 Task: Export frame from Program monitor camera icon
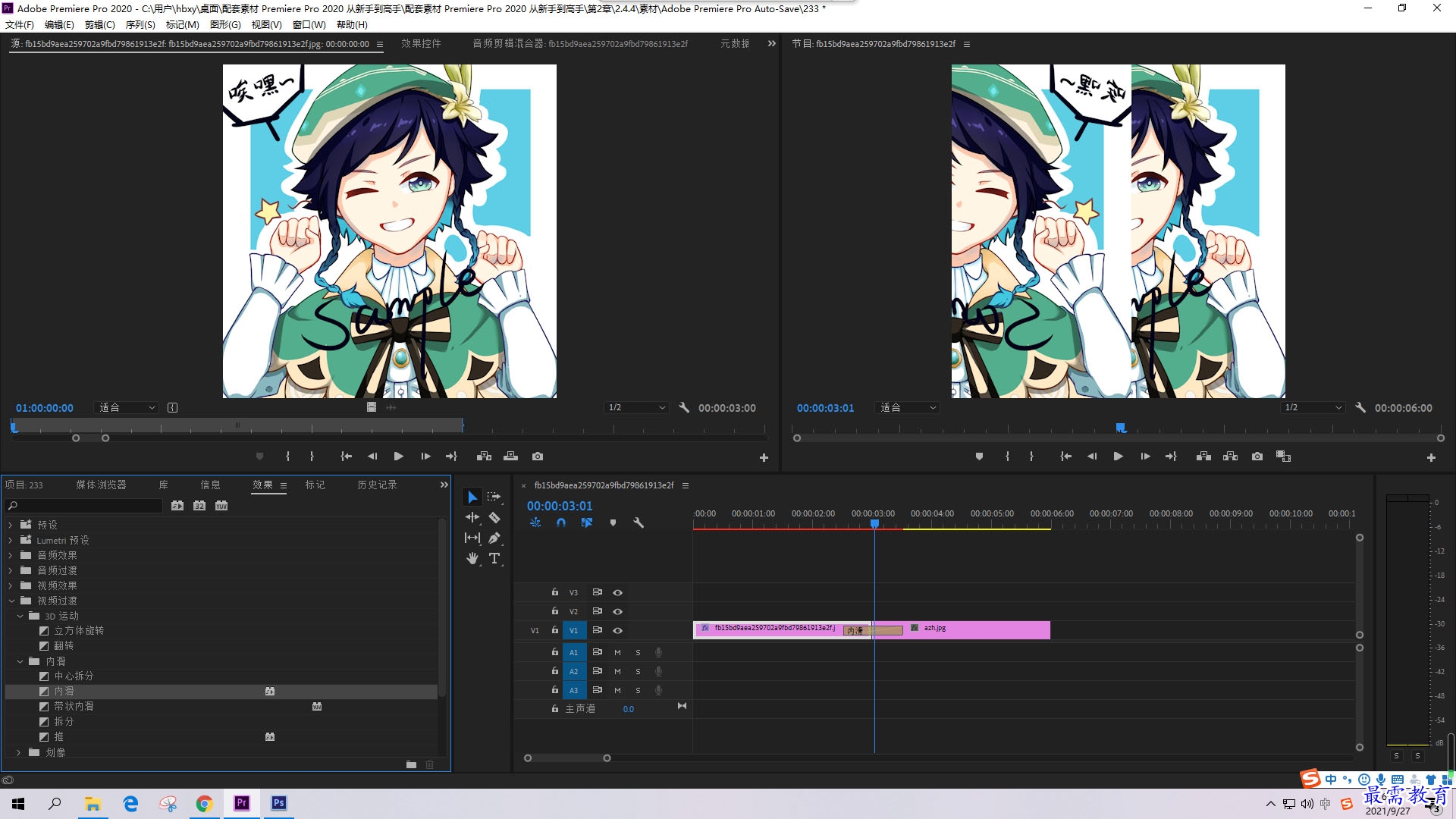pos(1257,457)
